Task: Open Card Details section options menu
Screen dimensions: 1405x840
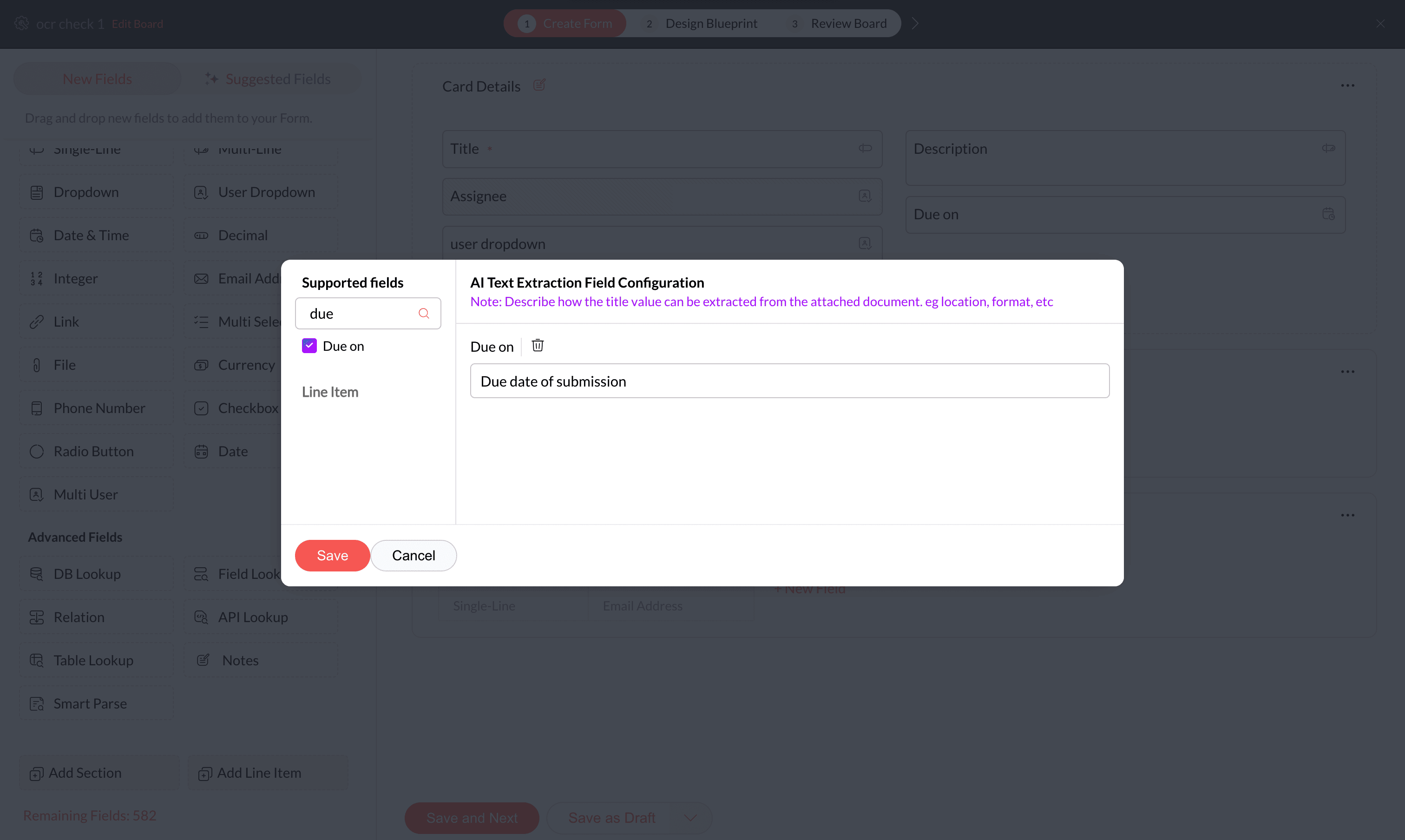Action: coord(1347,86)
